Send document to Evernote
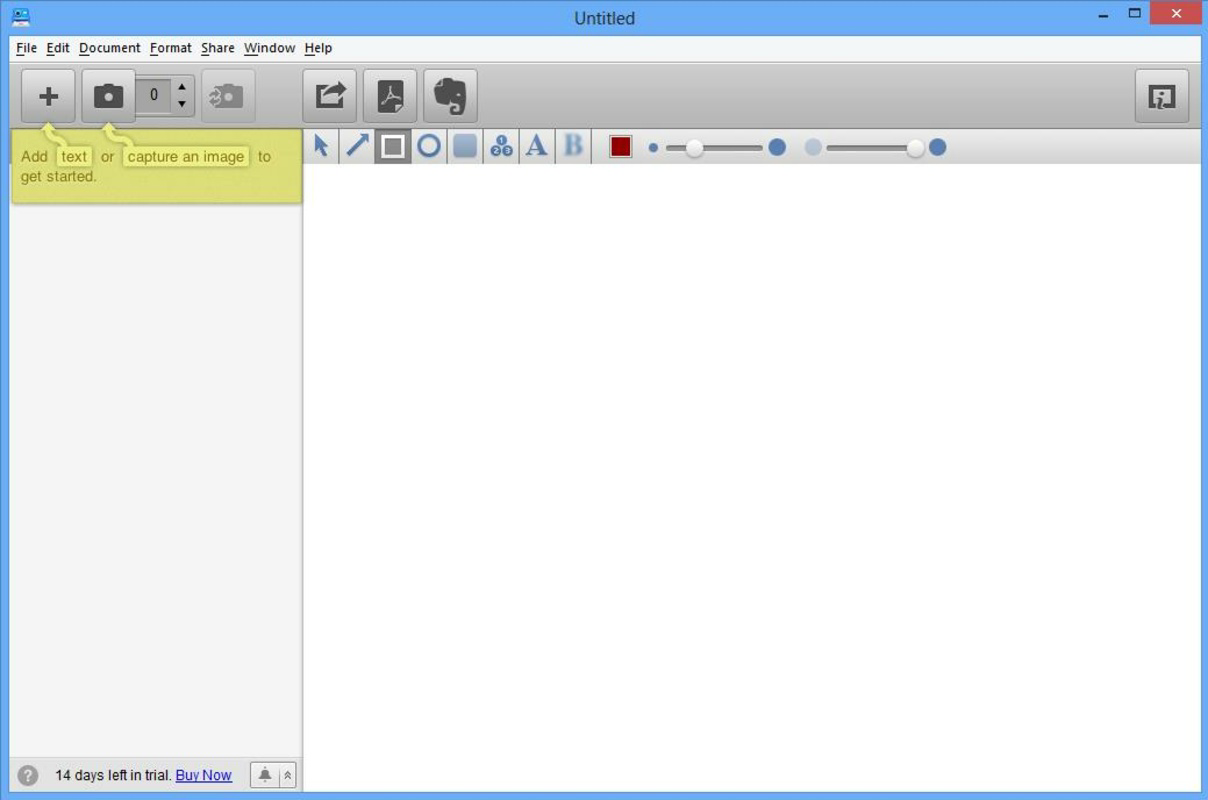 tap(450, 96)
